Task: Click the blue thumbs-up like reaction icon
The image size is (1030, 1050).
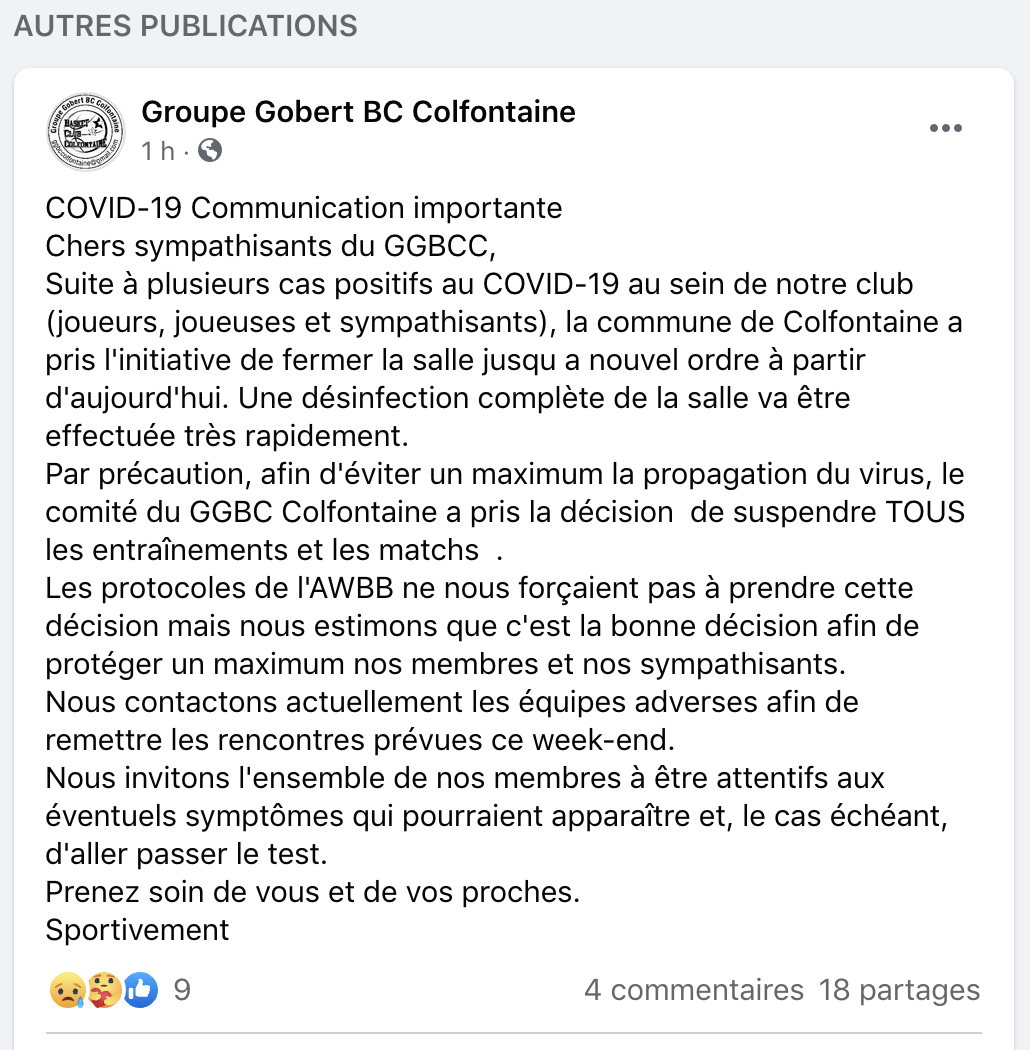Action: (141, 990)
